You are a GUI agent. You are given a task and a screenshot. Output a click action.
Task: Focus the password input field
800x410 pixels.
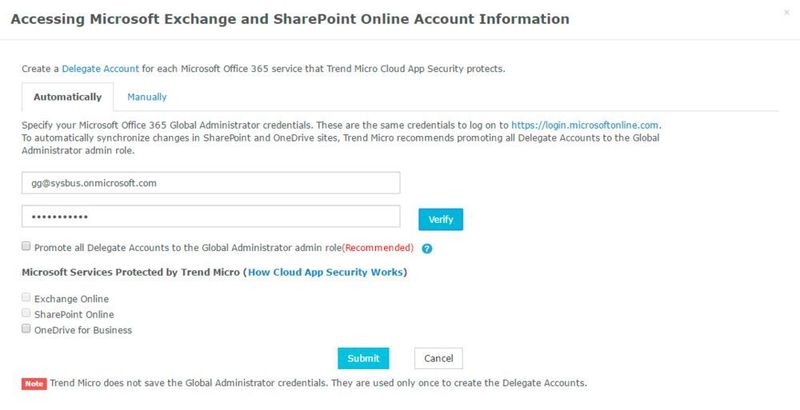(x=211, y=217)
